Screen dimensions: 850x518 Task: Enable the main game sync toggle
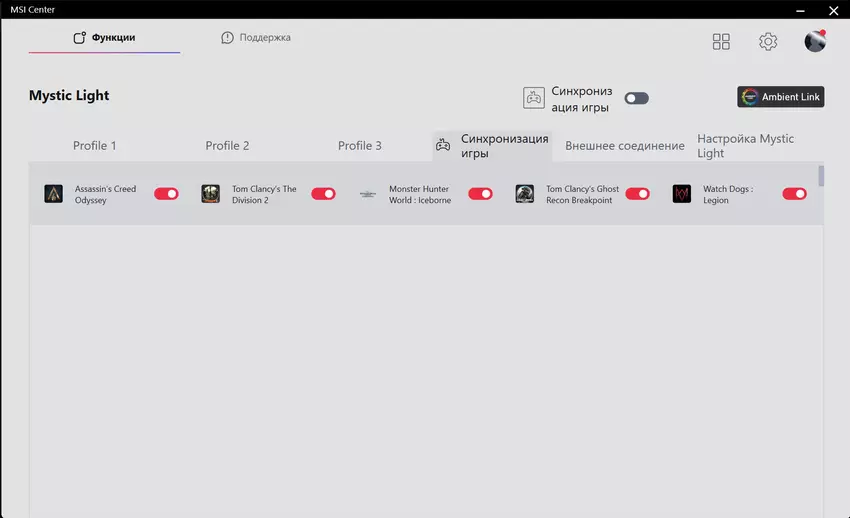tap(636, 98)
